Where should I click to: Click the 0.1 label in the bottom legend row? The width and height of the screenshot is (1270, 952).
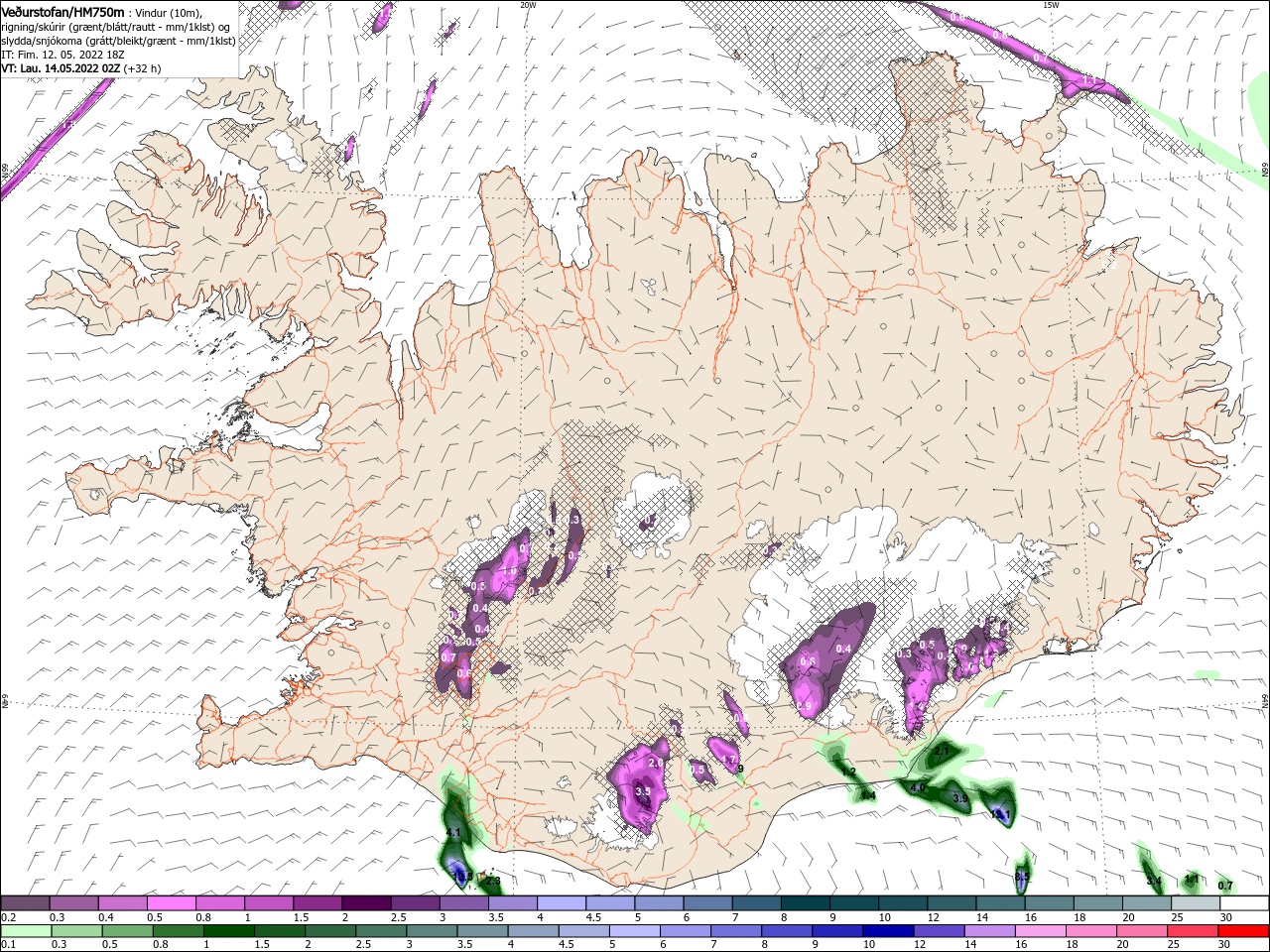pos(8,945)
